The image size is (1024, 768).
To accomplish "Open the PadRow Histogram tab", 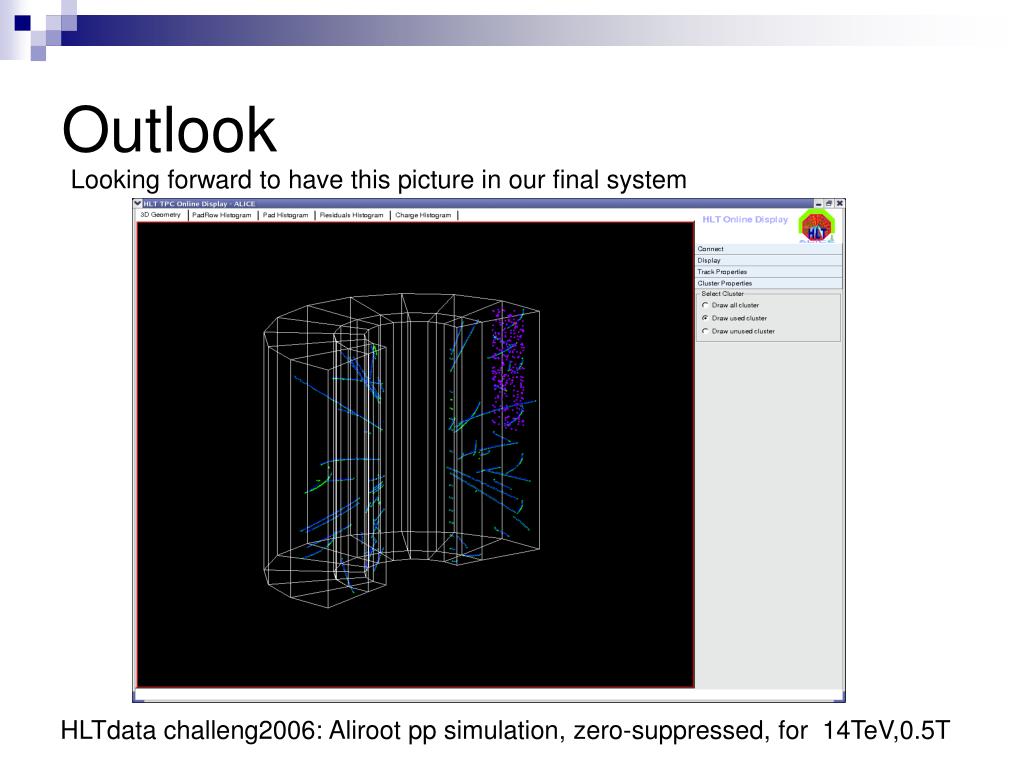I will point(222,216).
